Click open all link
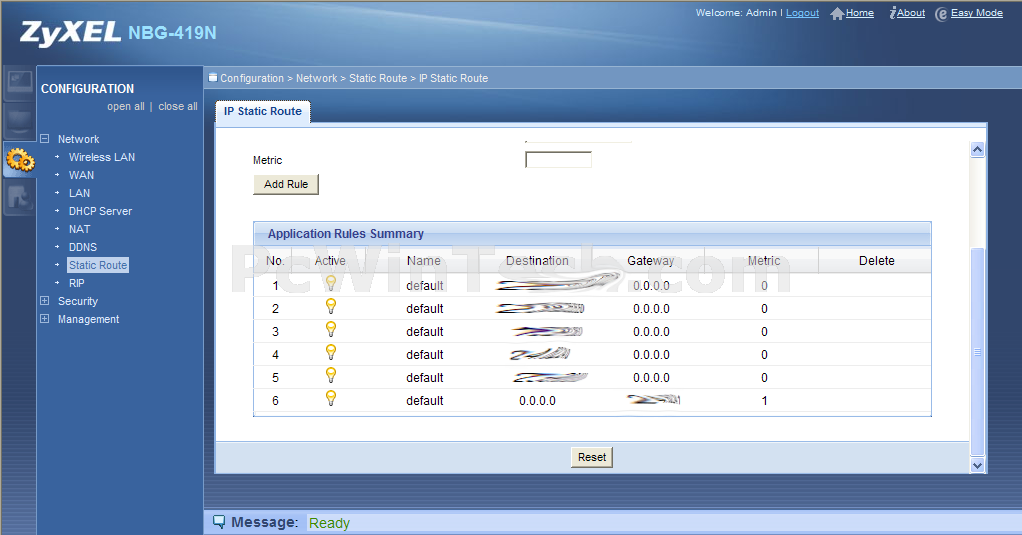Viewport: 1022px width, 535px height. point(126,106)
